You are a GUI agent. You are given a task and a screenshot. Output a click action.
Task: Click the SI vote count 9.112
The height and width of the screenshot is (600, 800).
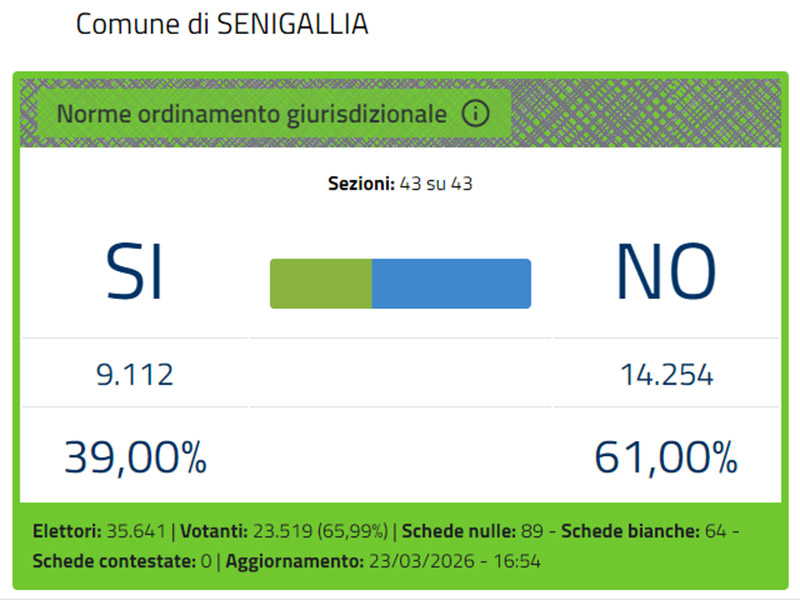pyautogui.click(x=135, y=375)
